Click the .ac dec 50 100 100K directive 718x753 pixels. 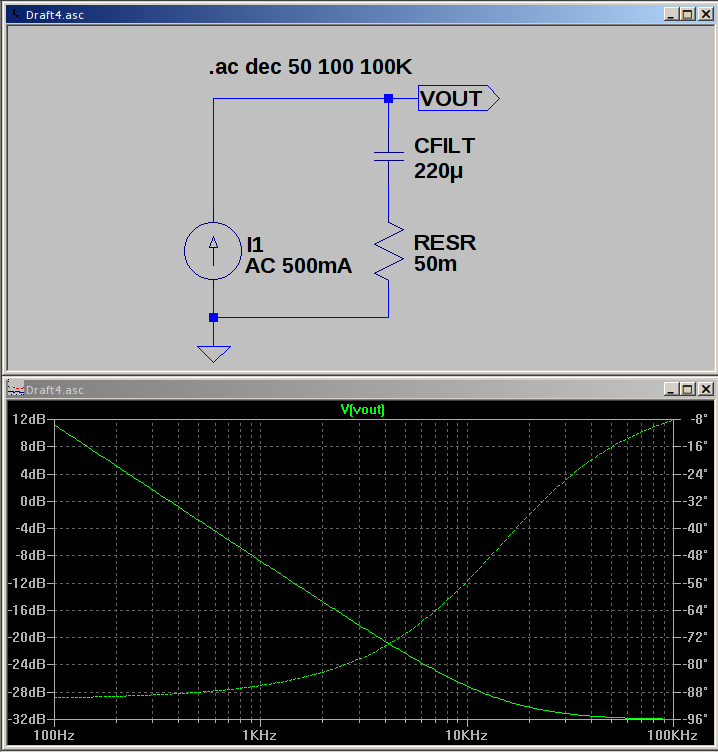click(x=310, y=67)
